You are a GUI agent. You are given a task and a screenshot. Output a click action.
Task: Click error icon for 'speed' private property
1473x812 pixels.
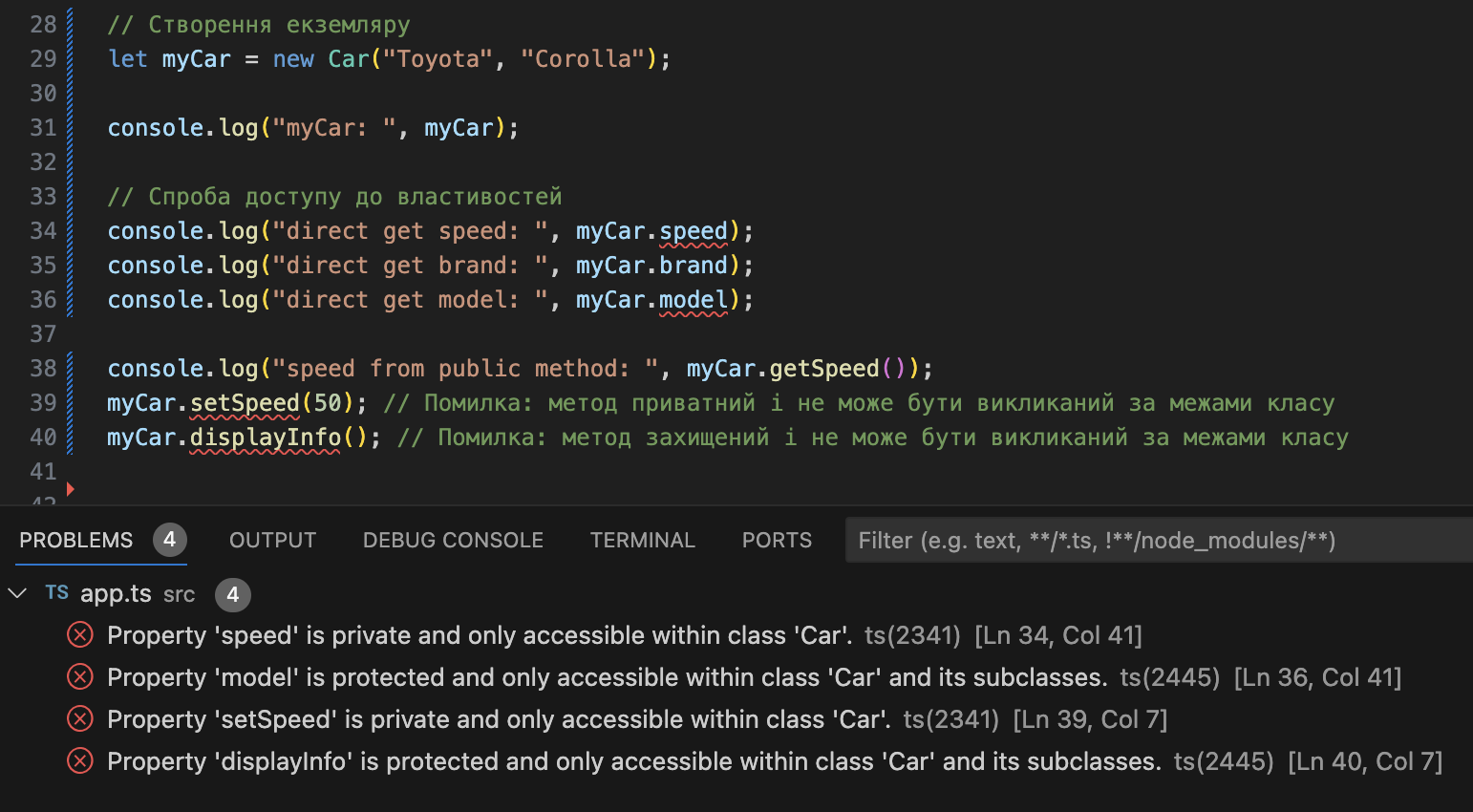tap(80, 635)
